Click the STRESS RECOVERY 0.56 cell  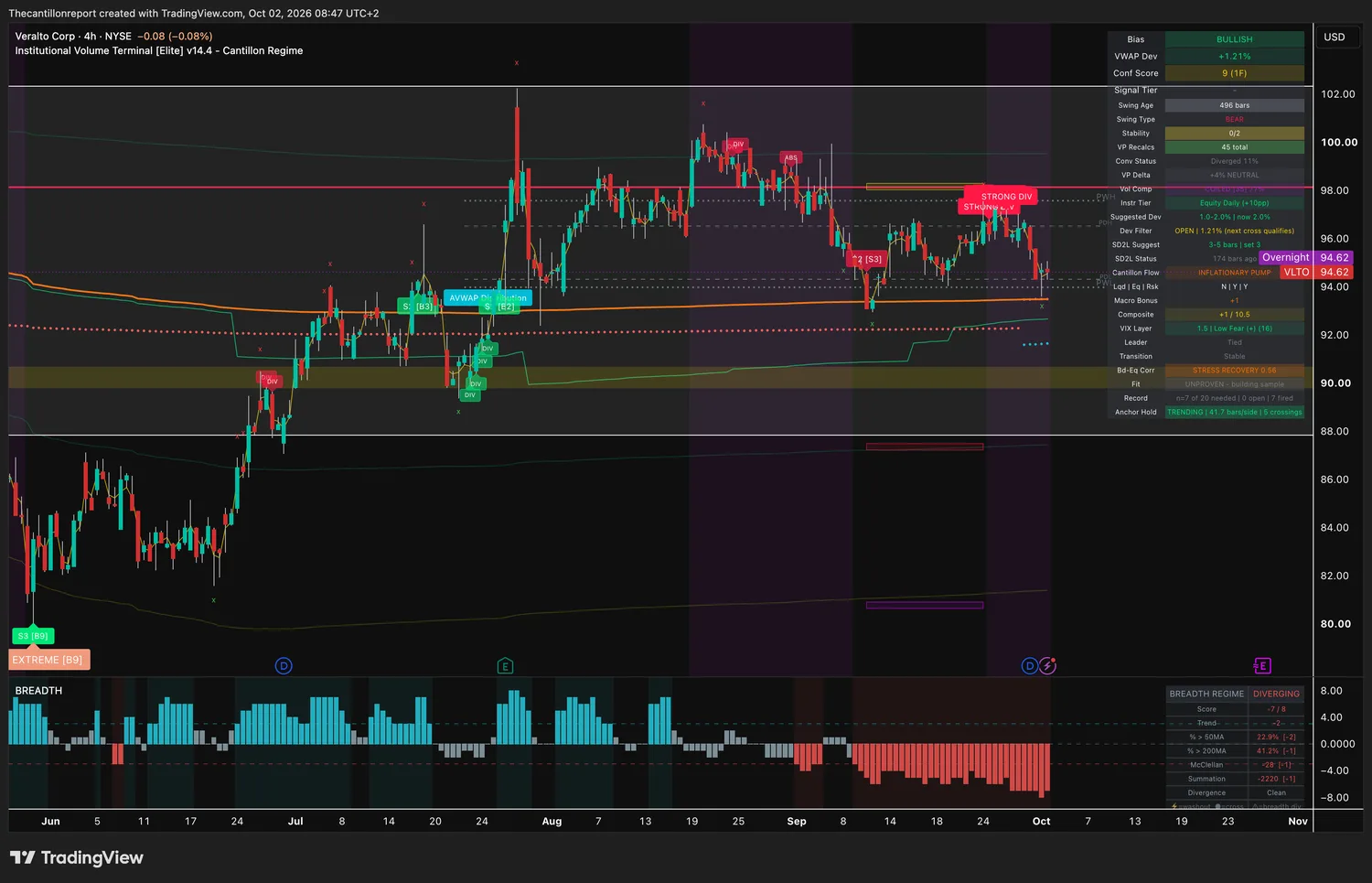(x=1235, y=371)
